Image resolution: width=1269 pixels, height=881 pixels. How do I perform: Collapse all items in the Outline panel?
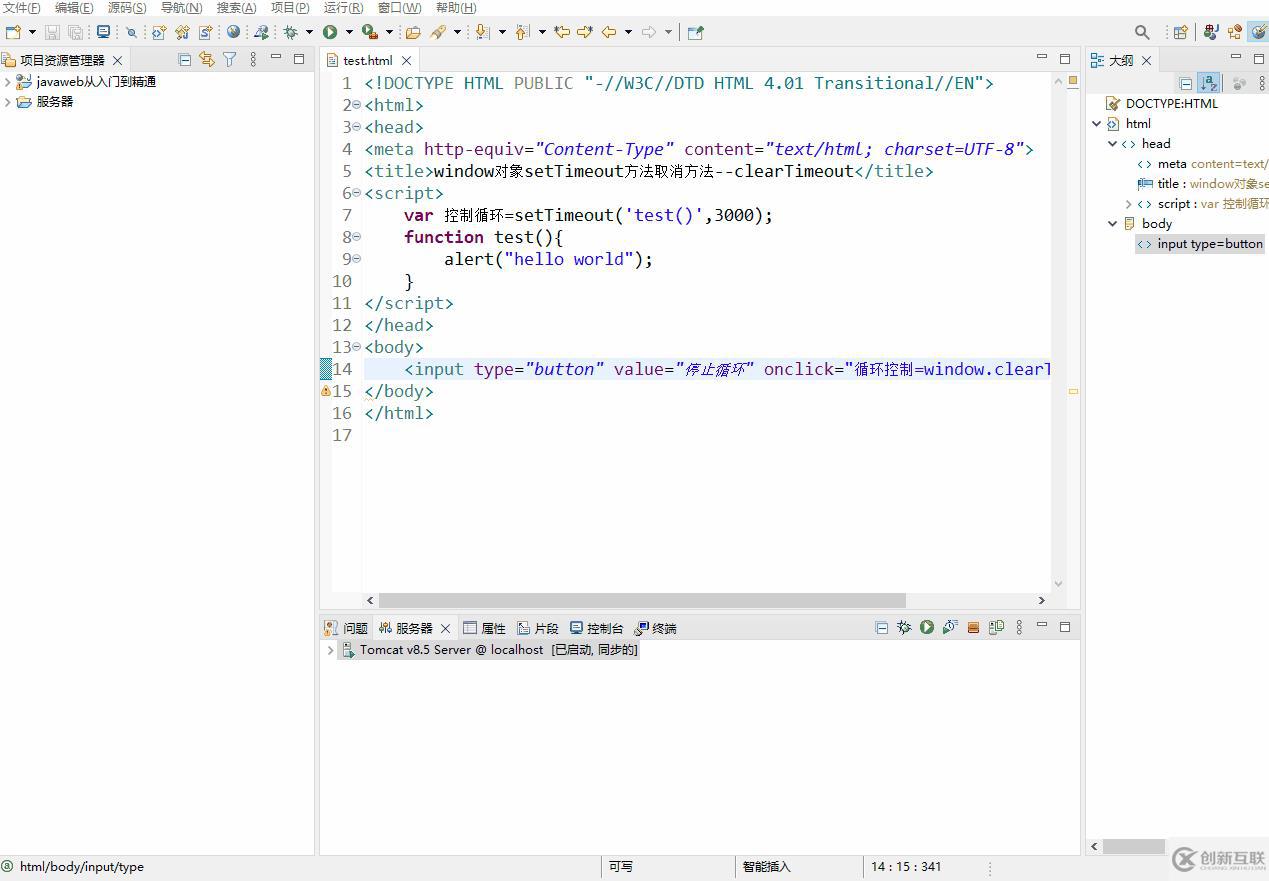click(1186, 84)
